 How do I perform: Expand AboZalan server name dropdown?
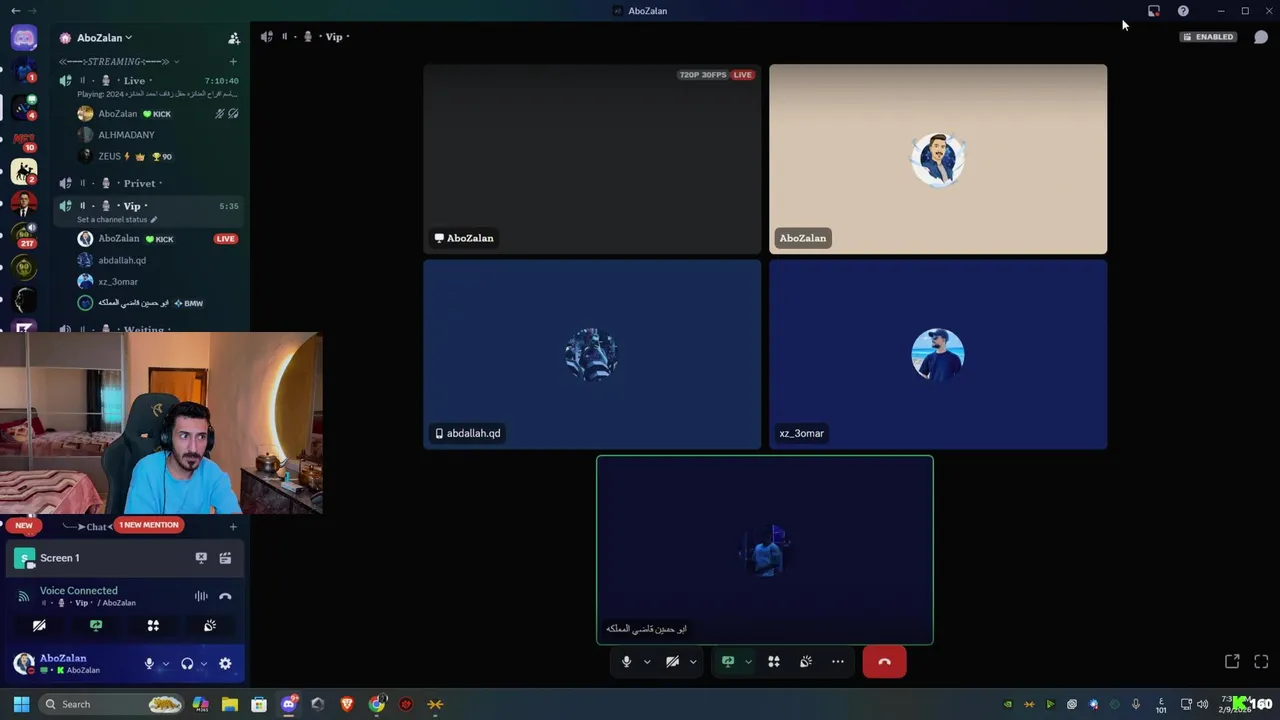coord(128,38)
